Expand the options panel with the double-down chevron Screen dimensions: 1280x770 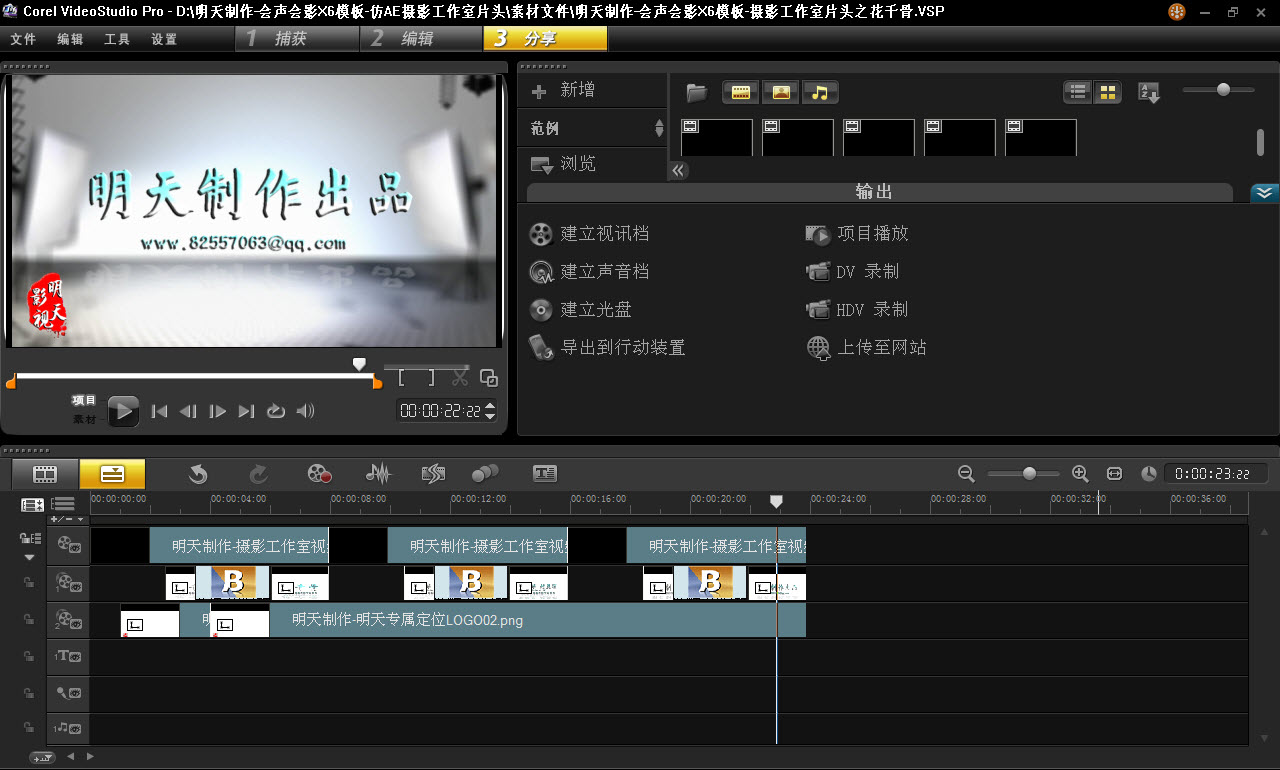point(1265,193)
